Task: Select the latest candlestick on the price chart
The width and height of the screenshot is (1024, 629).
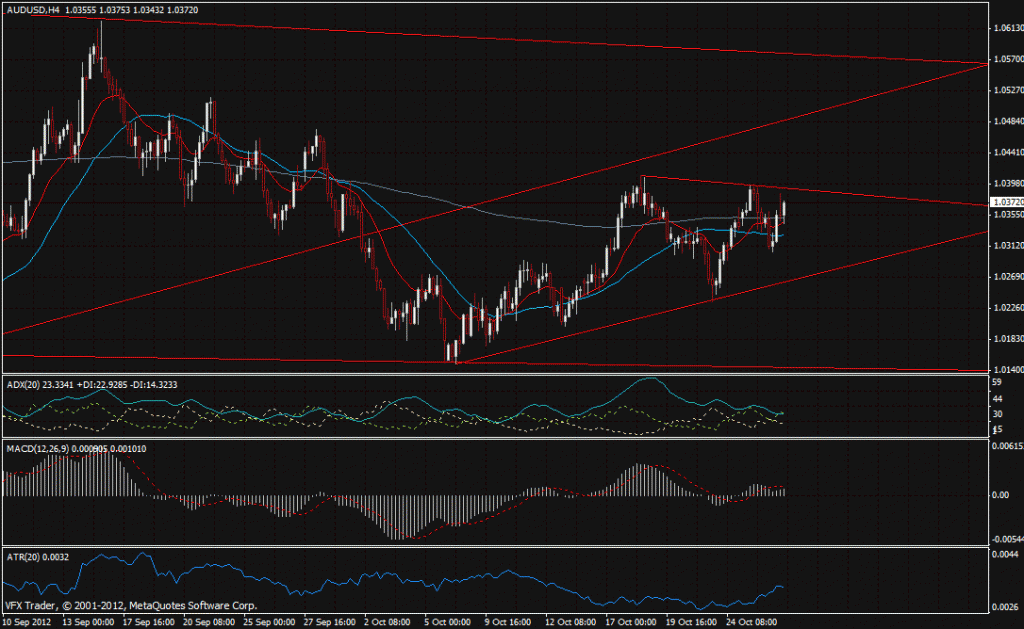Action: (783, 210)
